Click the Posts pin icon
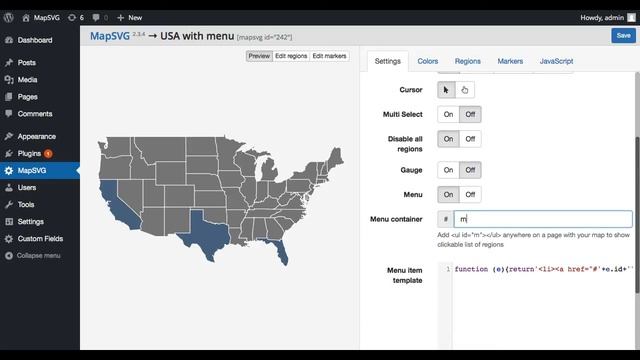The height and width of the screenshot is (360, 640). pyautogui.click(x=9, y=62)
